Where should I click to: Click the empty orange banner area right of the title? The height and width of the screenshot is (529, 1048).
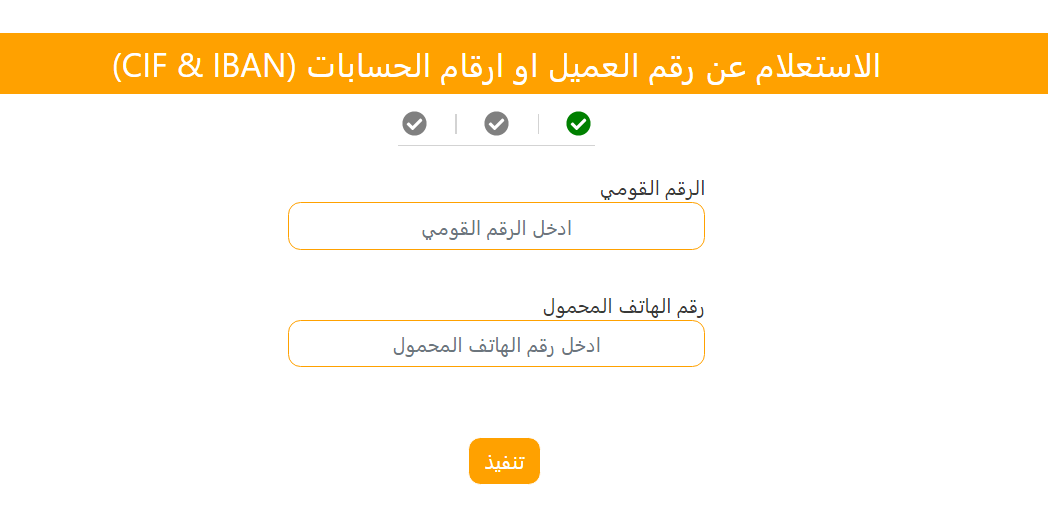point(960,65)
